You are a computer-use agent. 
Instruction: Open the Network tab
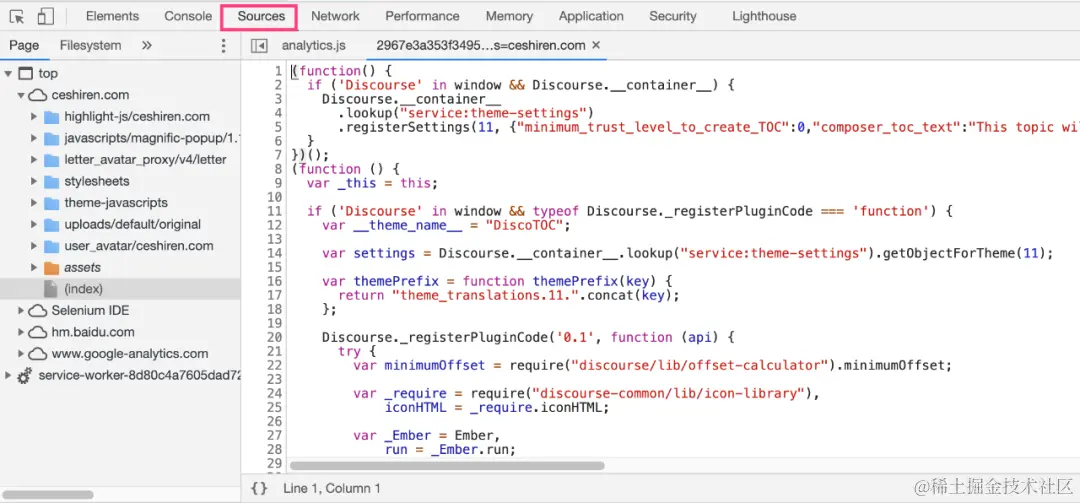point(335,16)
